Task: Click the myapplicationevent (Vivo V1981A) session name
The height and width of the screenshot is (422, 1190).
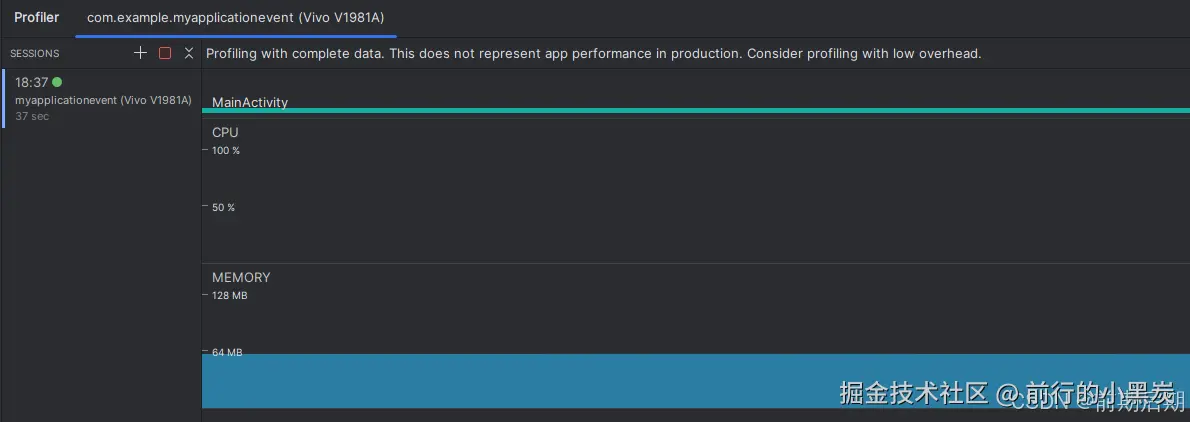Action: point(103,100)
